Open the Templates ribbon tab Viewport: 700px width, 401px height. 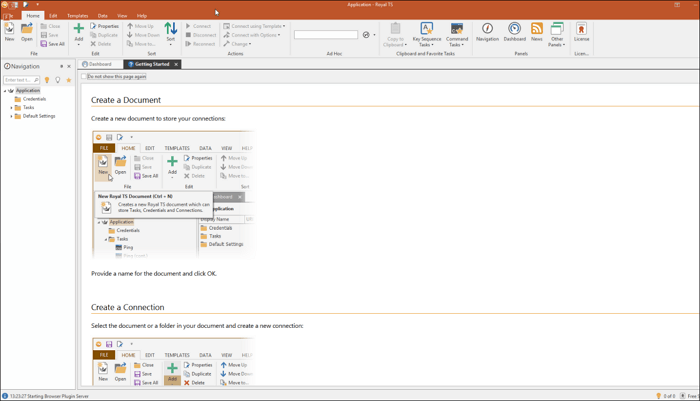click(x=77, y=16)
